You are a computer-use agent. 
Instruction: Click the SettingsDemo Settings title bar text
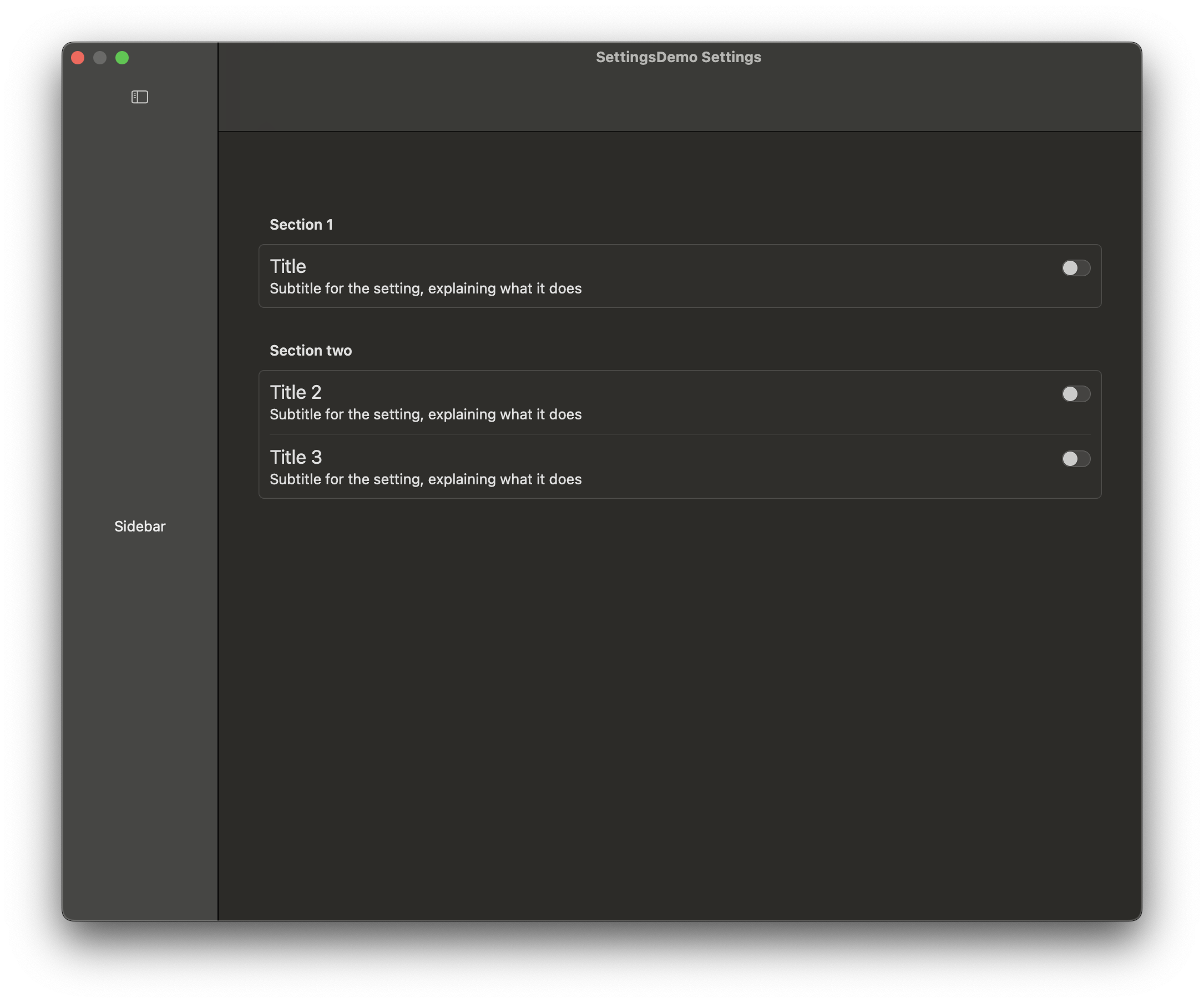[678, 57]
